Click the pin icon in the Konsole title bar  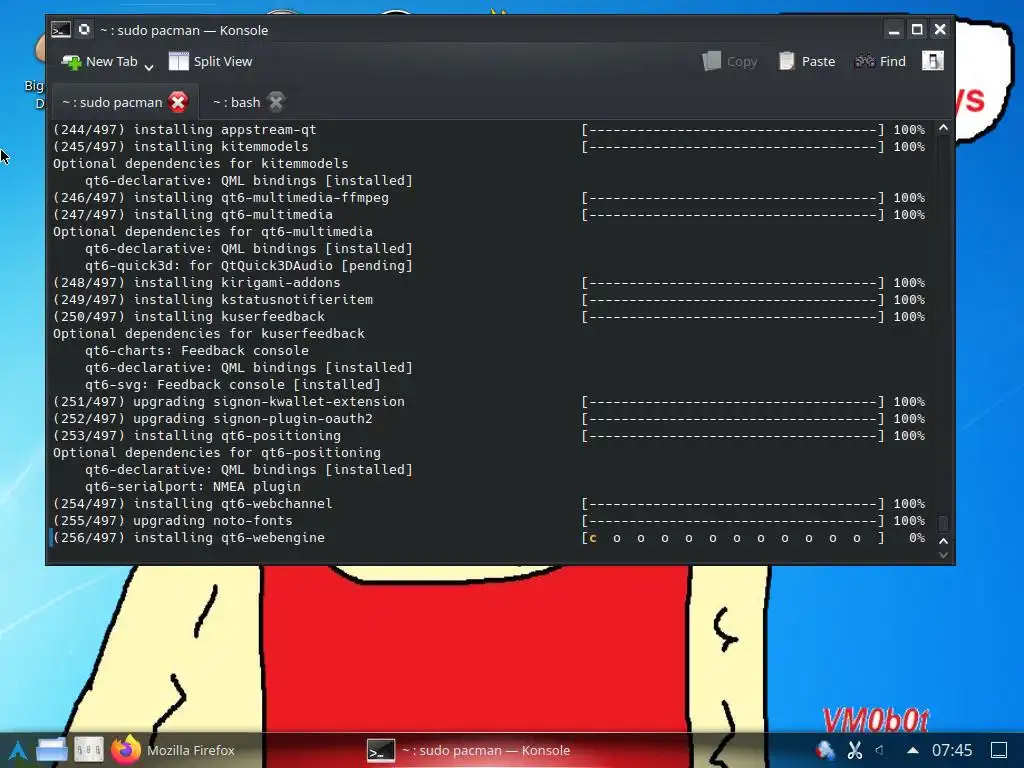[x=84, y=29]
